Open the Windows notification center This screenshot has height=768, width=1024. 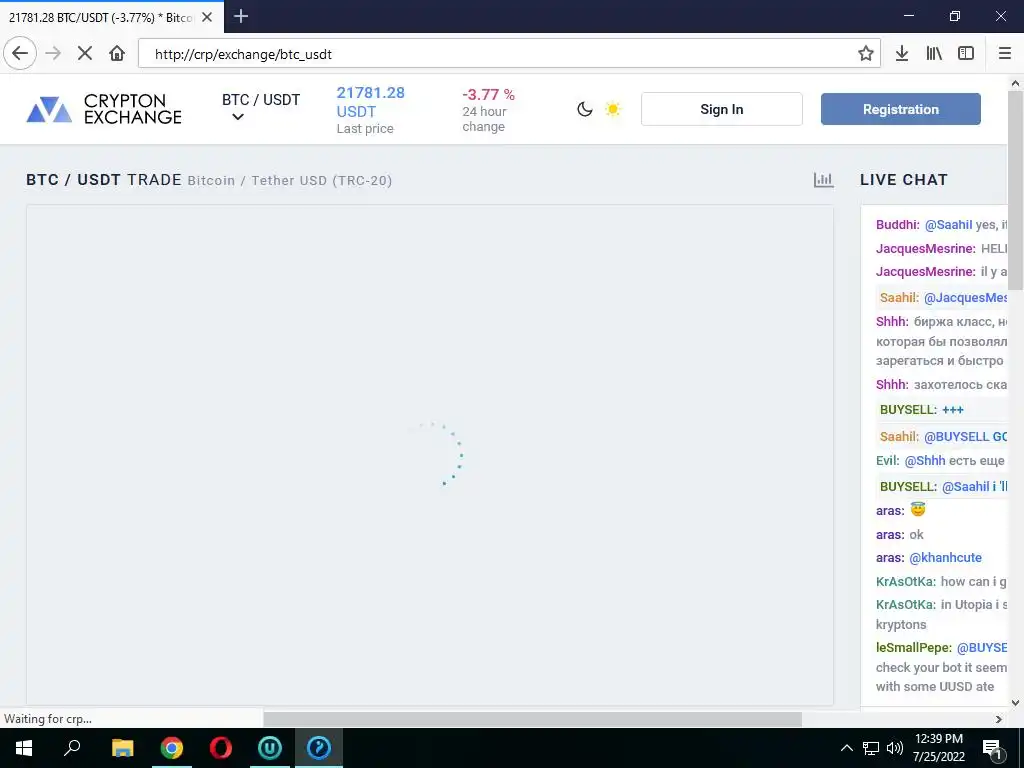(993, 748)
